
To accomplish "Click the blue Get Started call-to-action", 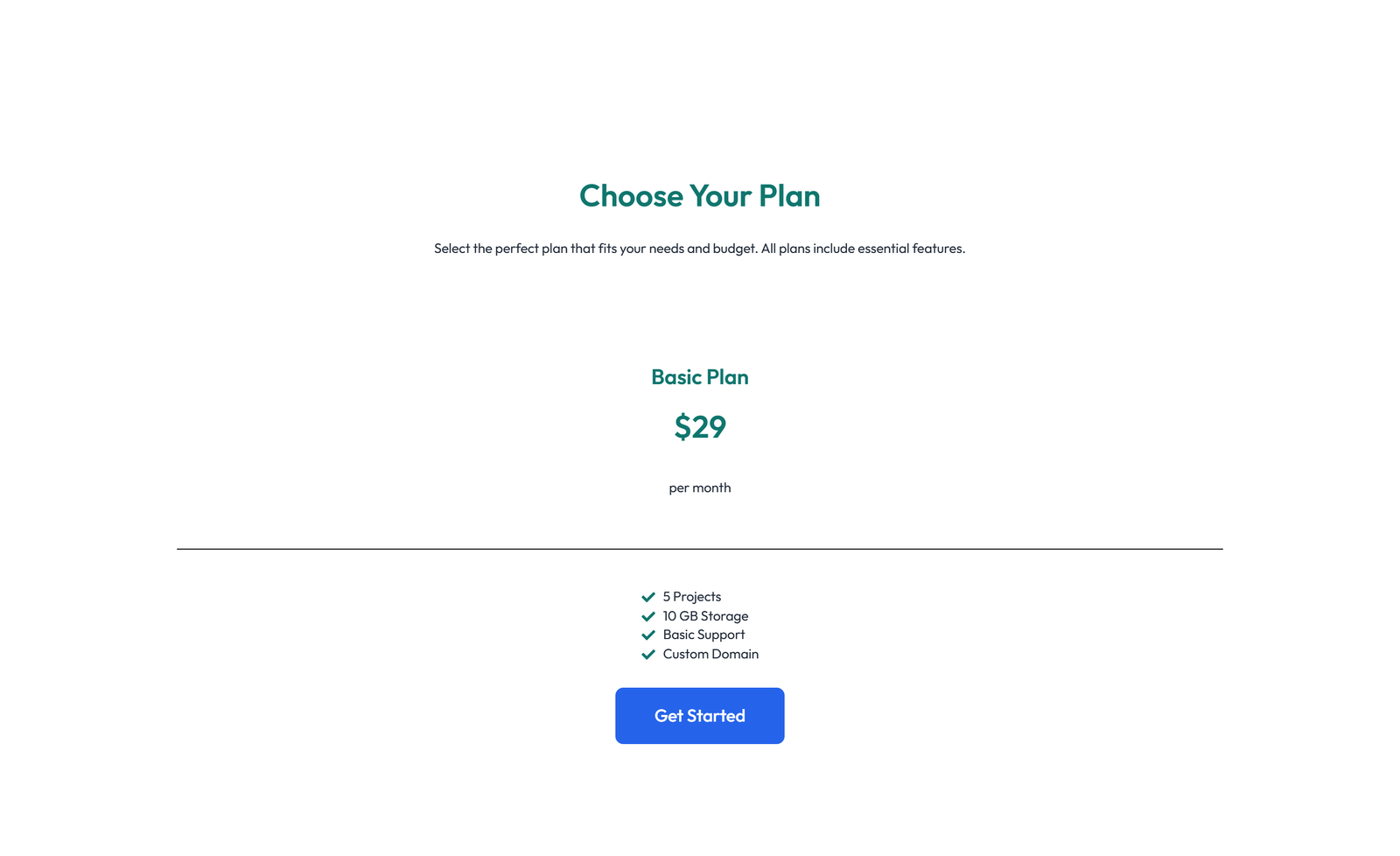I will (x=699, y=715).
